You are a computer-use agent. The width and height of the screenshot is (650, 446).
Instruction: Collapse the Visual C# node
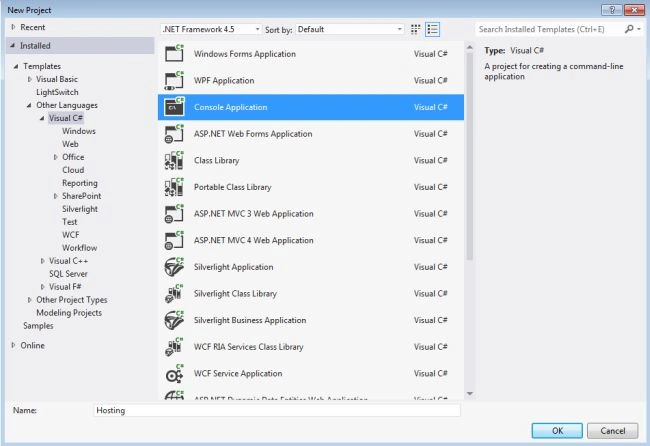42,118
